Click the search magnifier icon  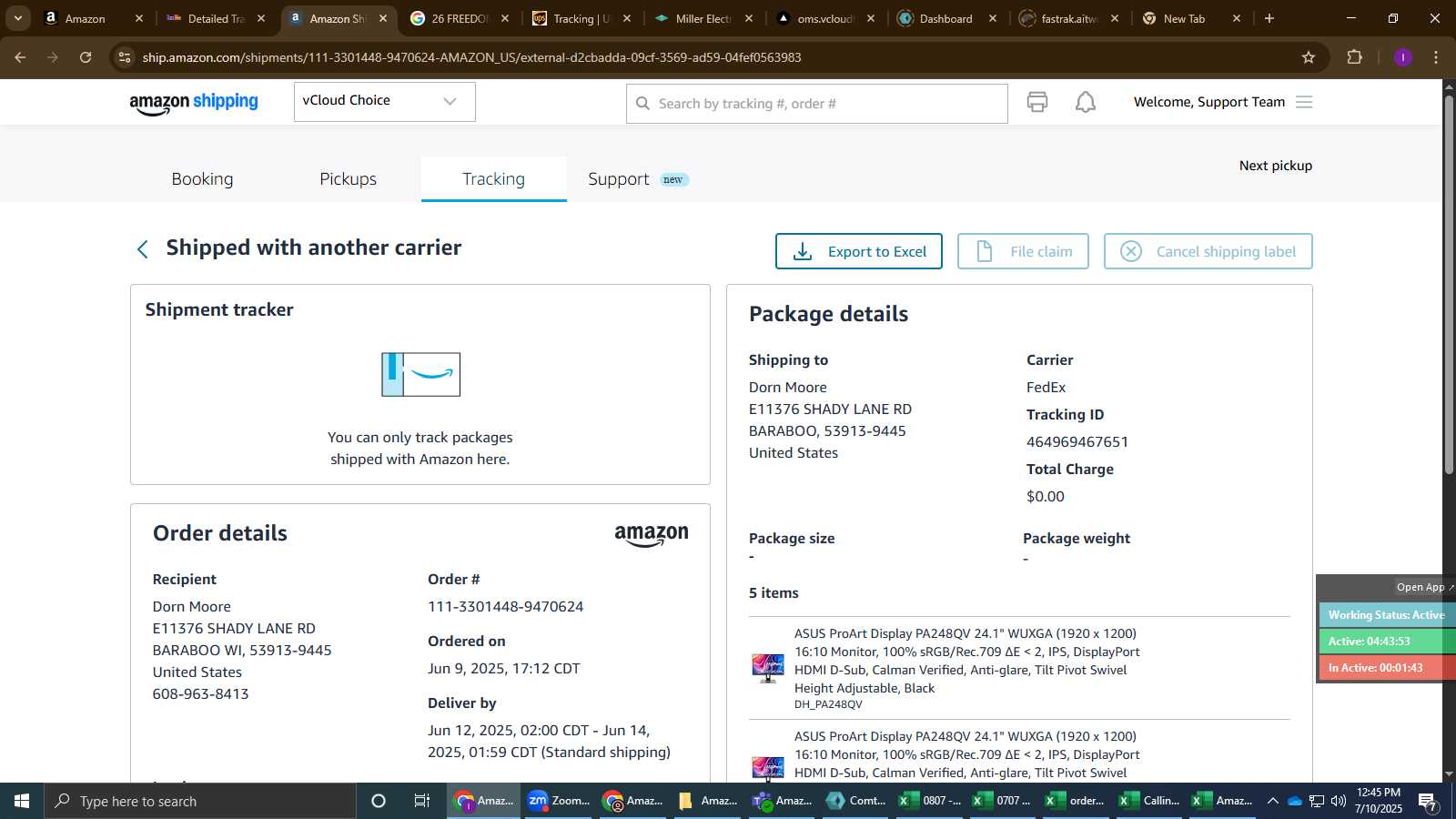[642, 104]
